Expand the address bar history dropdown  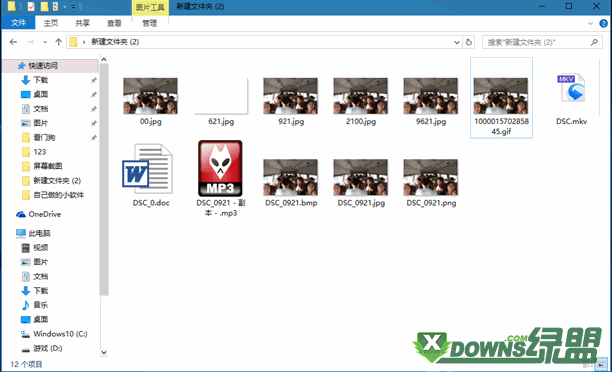457,42
